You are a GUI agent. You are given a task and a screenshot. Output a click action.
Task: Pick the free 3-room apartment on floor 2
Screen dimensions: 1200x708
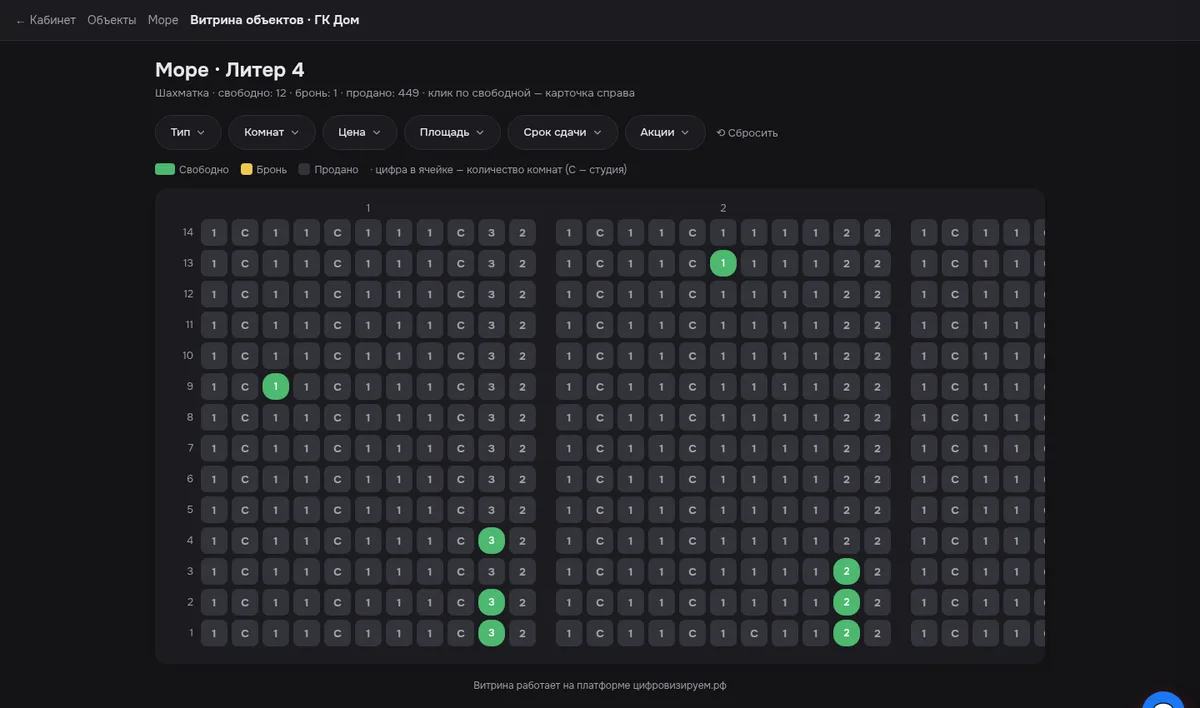(491, 603)
